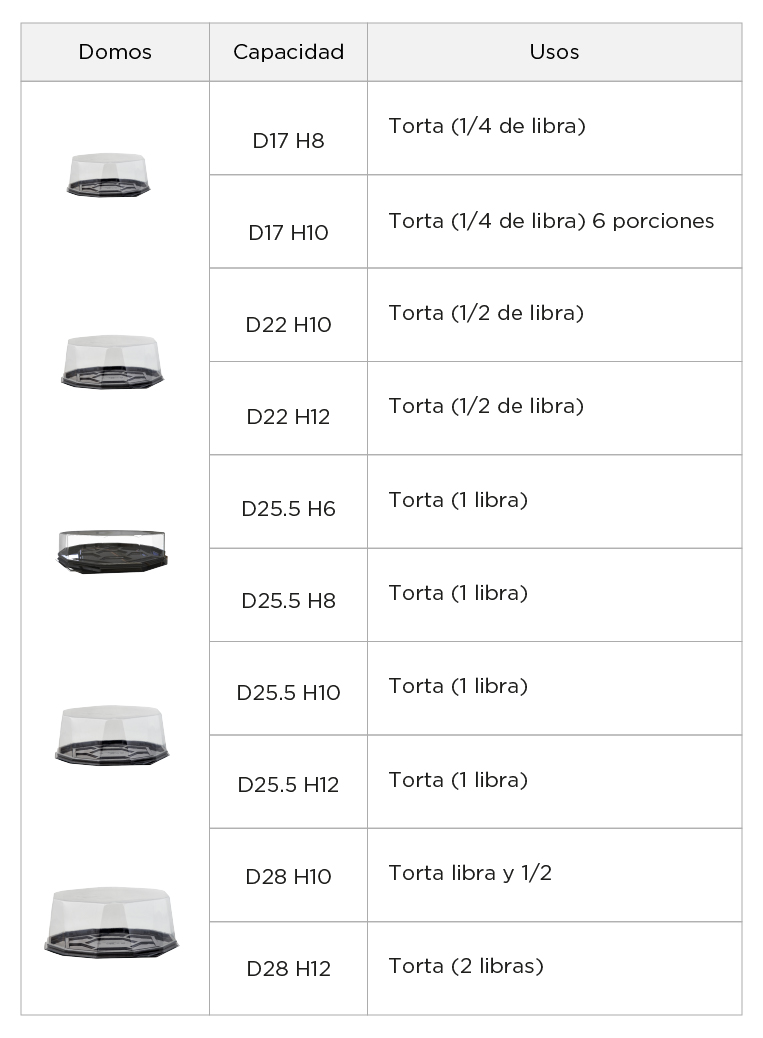Click the D25.5 H6 capacity cell
This screenshot has width=763, height=1038.
click(289, 502)
